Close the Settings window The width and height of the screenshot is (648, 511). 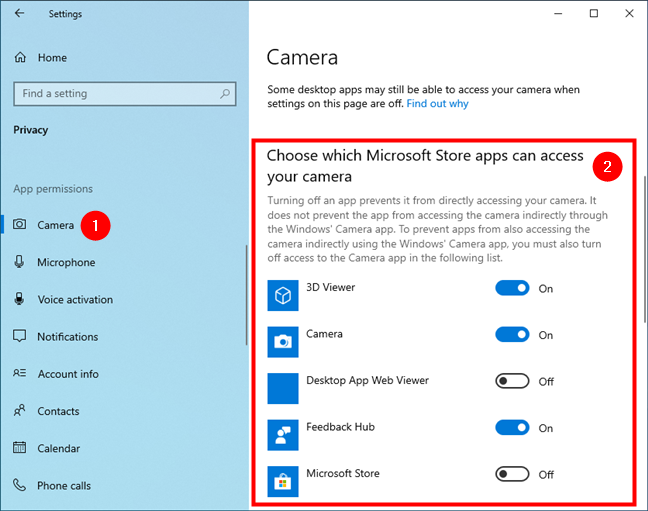[629, 13]
